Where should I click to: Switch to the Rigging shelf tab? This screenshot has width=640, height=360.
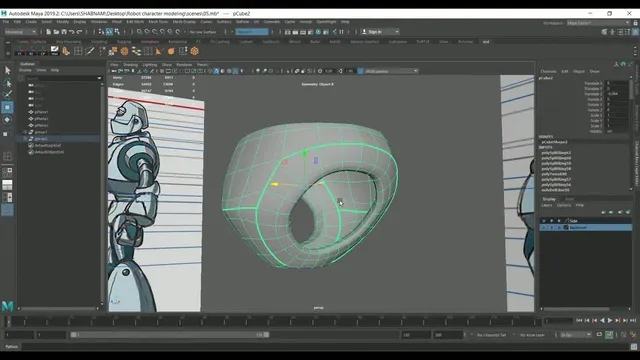click(124, 42)
